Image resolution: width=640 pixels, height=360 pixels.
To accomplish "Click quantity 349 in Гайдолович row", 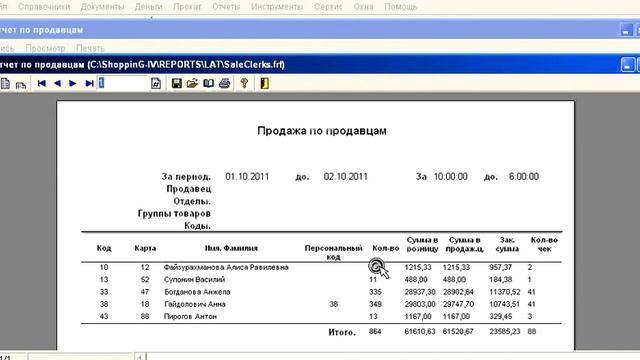I will click(x=375, y=304).
